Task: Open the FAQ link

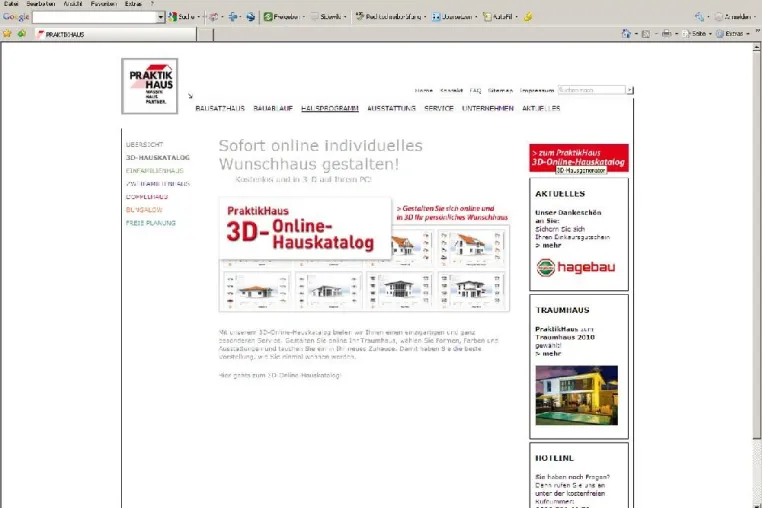Action: click(x=475, y=90)
